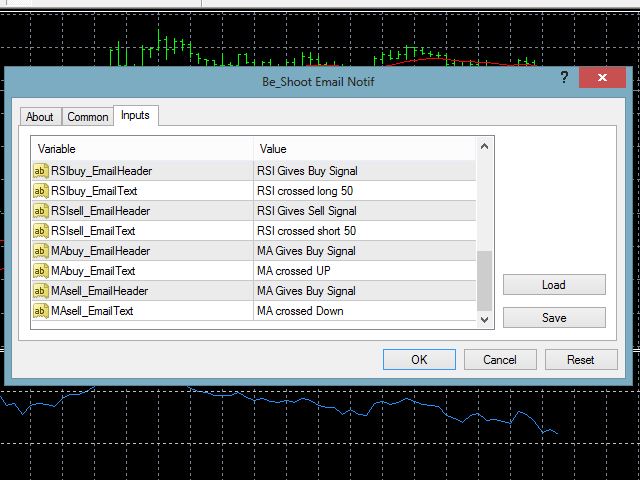The image size is (640, 480).
Task: Select the MAsell_EmailHeader variable name
Action: tap(100, 291)
